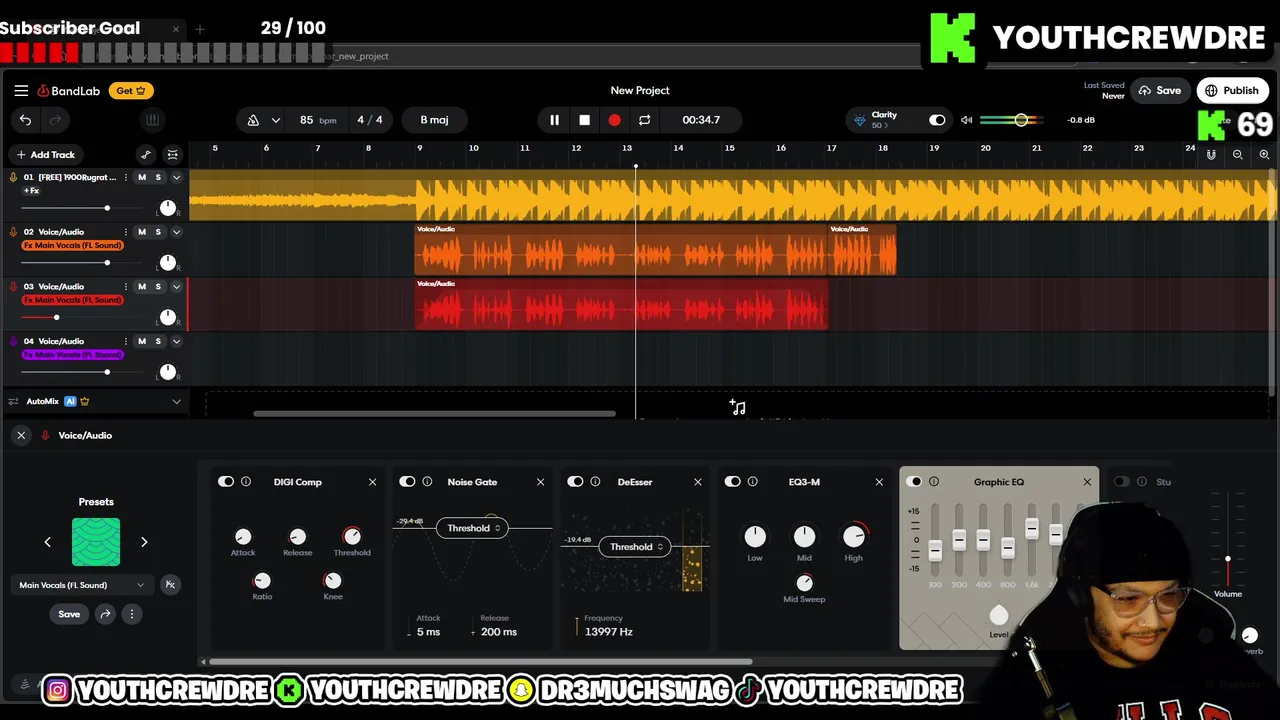This screenshot has width=1280, height=720.
Task: Open options menu for track 04 Voice/Audio
Action: (125, 341)
